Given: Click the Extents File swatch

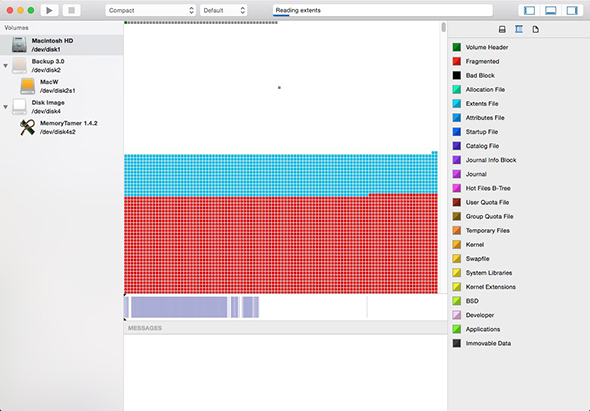Looking at the screenshot, I should coord(456,104).
